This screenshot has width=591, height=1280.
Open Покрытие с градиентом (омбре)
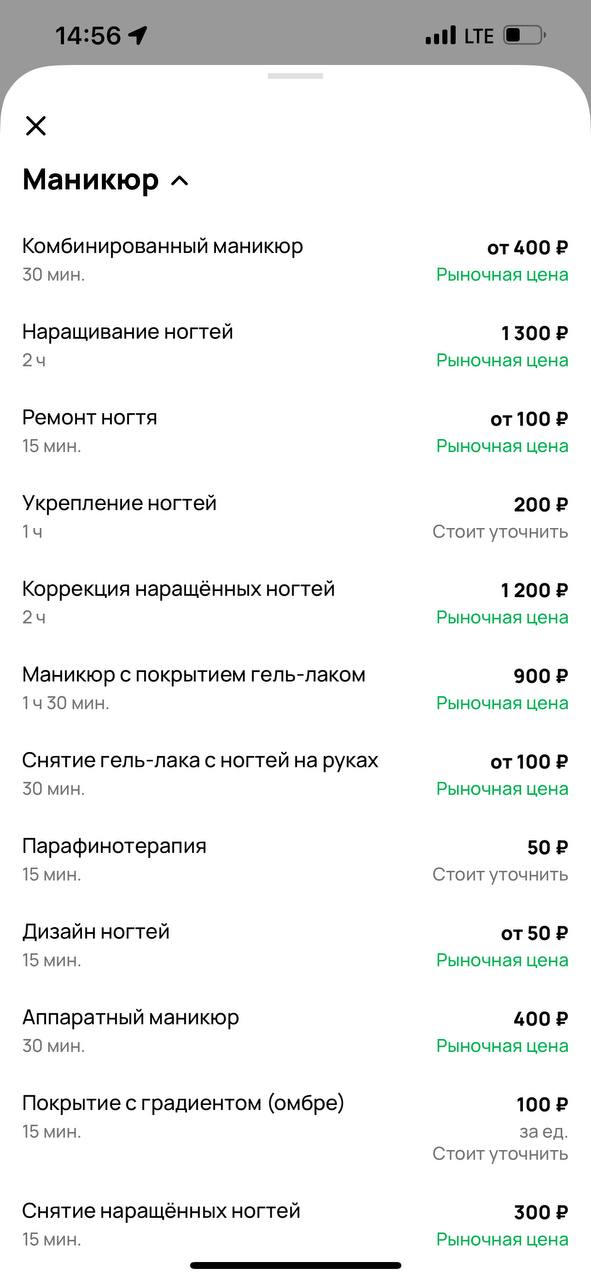(295, 1127)
